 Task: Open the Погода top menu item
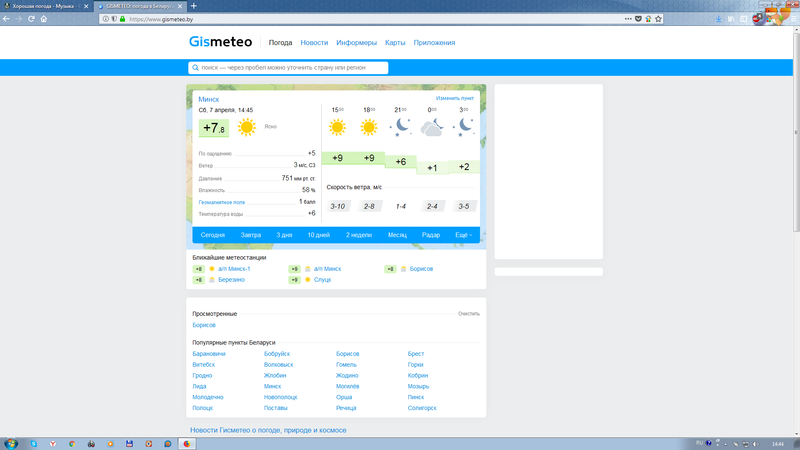280,43
